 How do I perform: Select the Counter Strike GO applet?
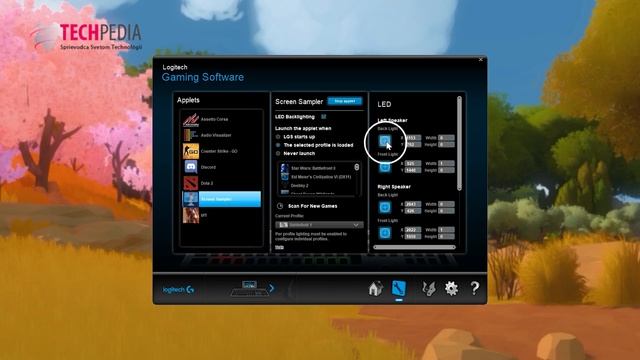click(221, 151)
